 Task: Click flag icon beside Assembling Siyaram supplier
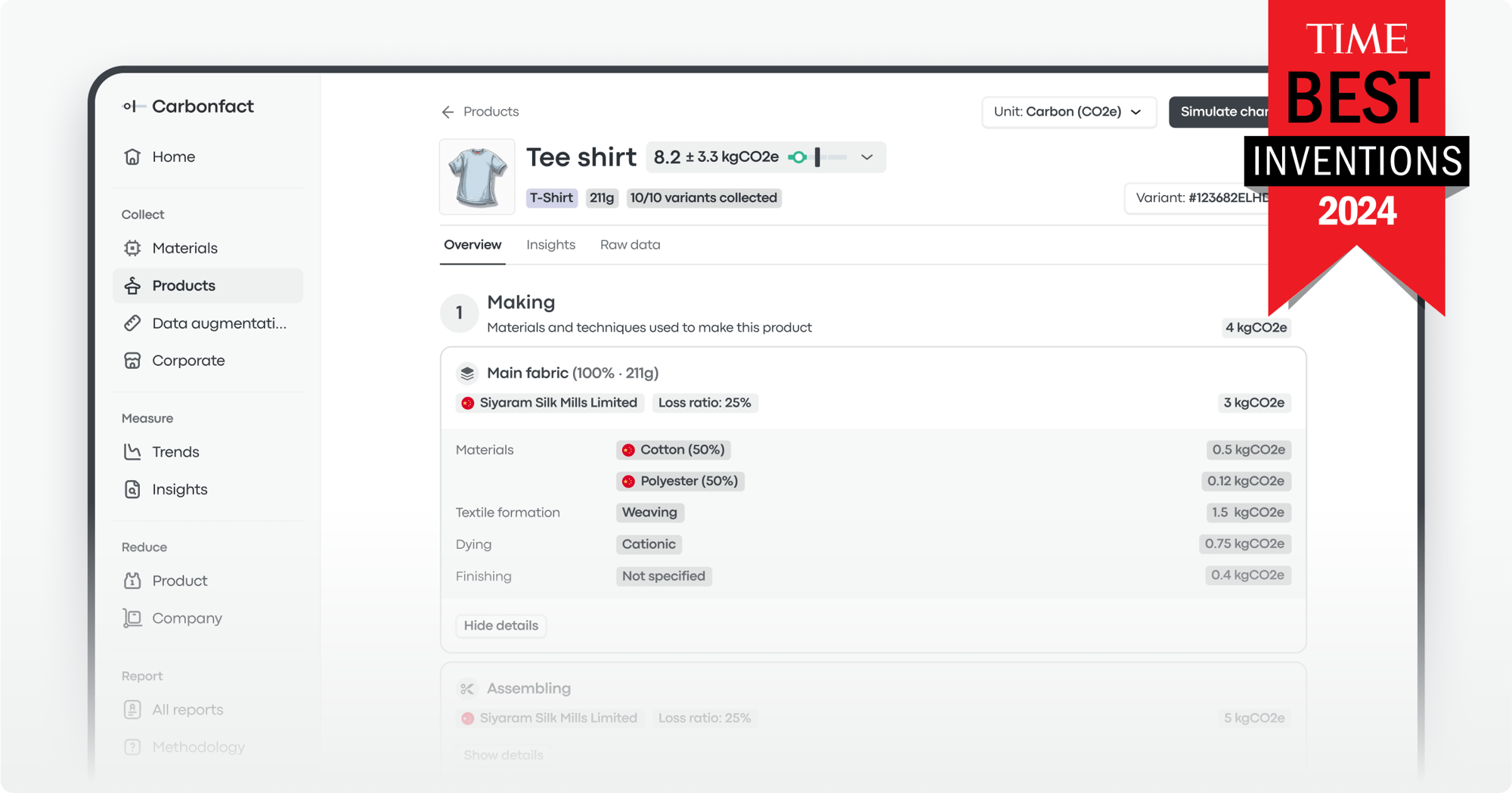click(468, 718)
